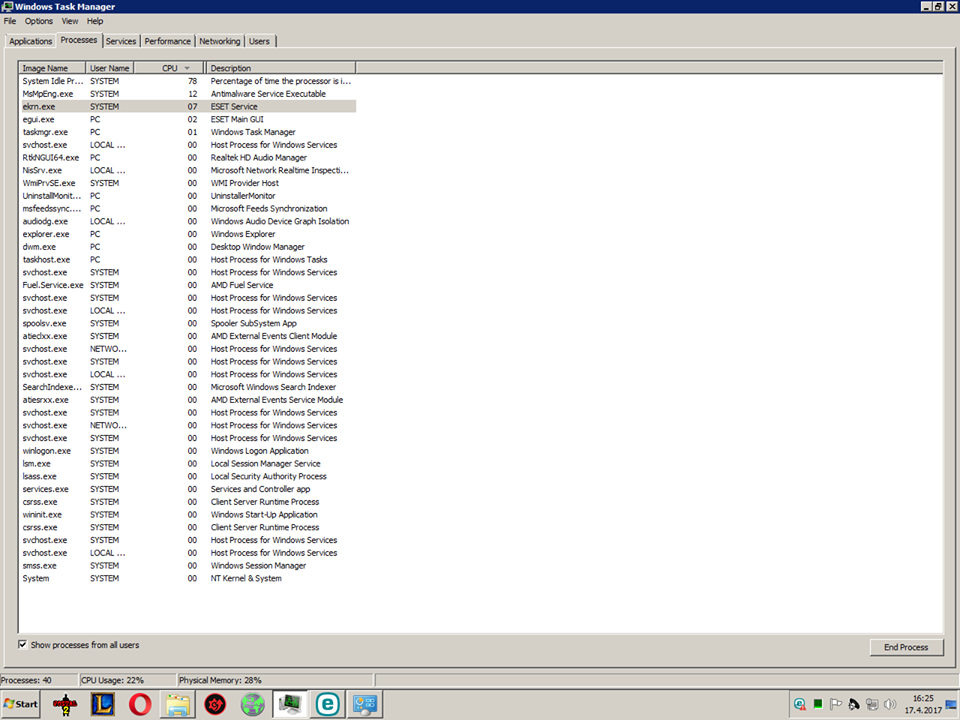Select the taskhost.exe process
This screenshot has width=960, height=720.
point(187,260)
